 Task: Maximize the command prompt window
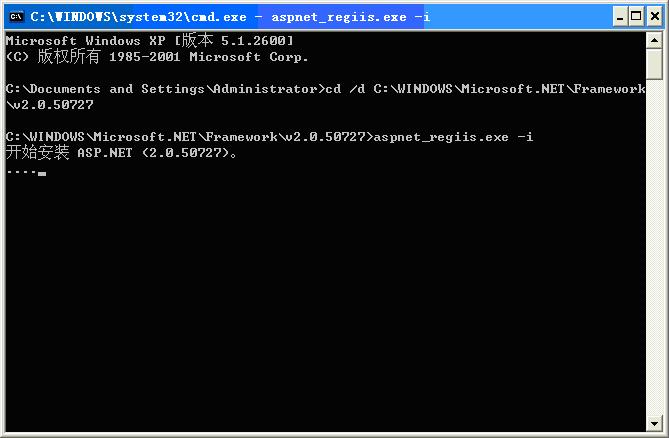[636, 17]
